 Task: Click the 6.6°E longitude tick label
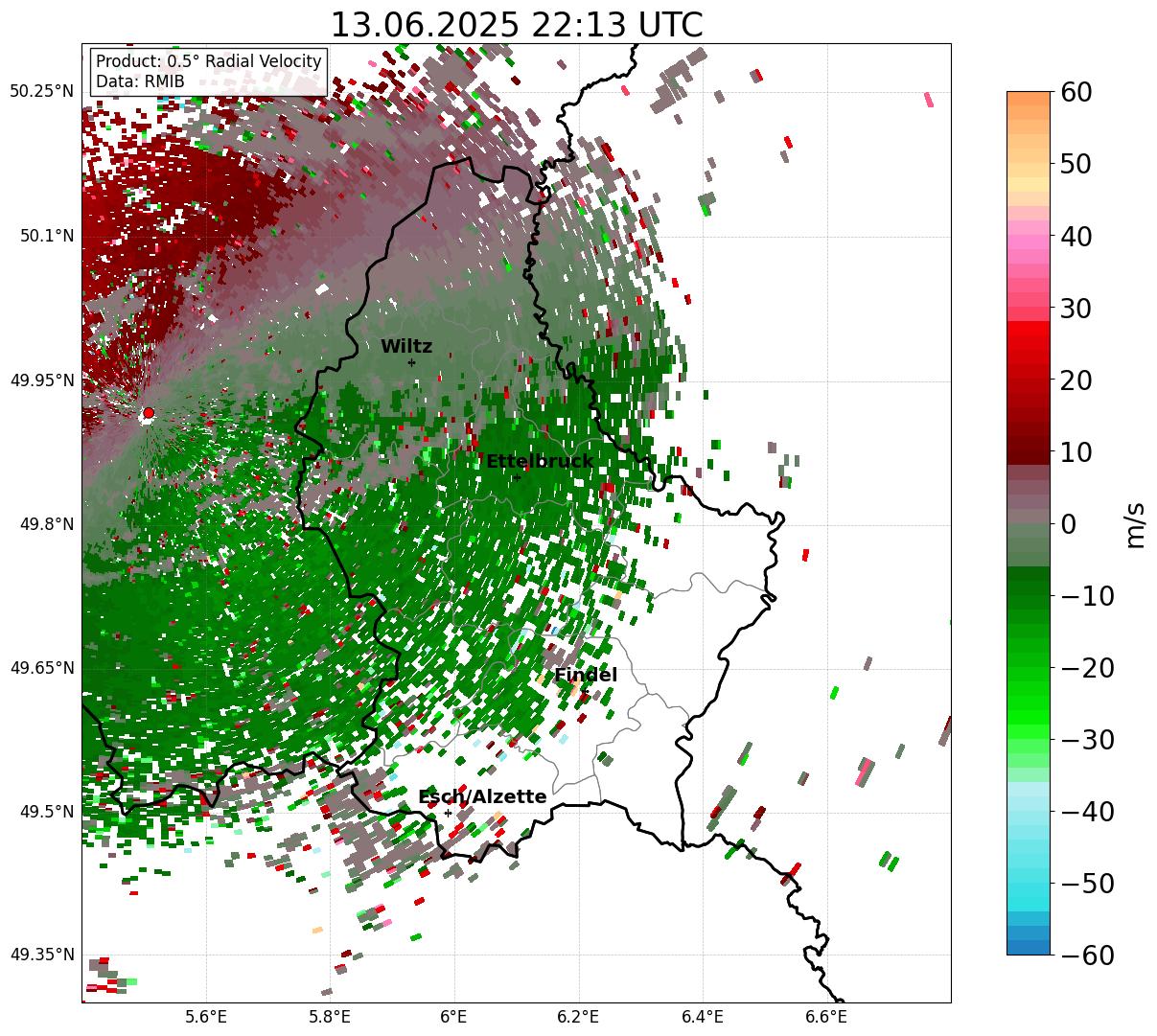(x=825, y=1017)
